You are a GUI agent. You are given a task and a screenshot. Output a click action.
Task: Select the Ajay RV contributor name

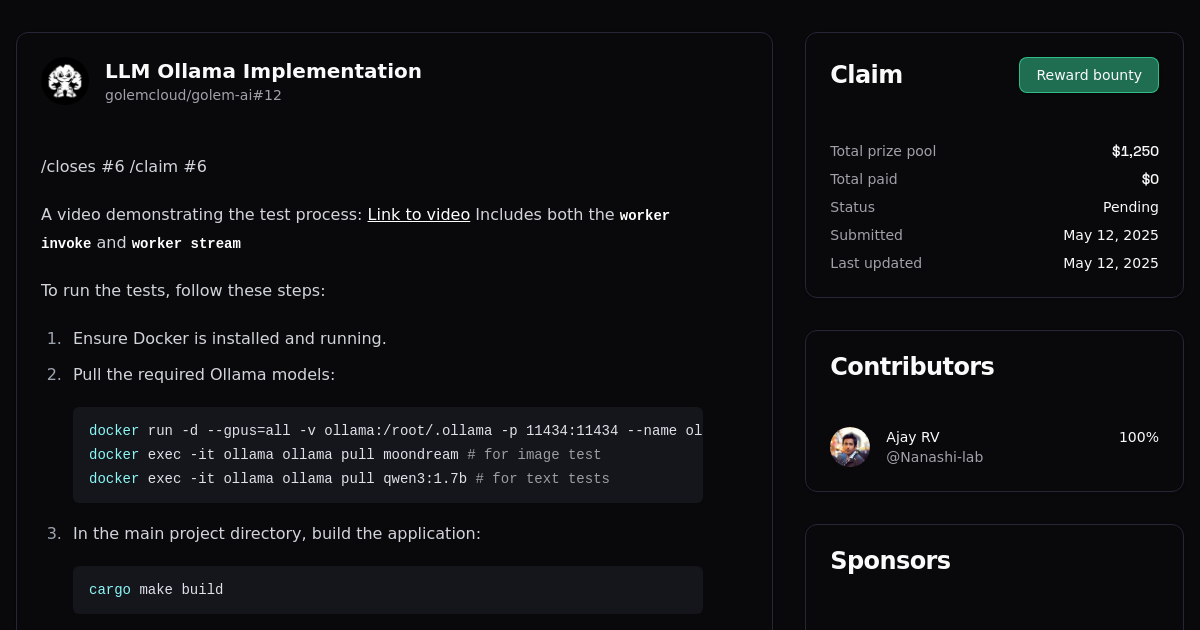[x=912, y=437]
